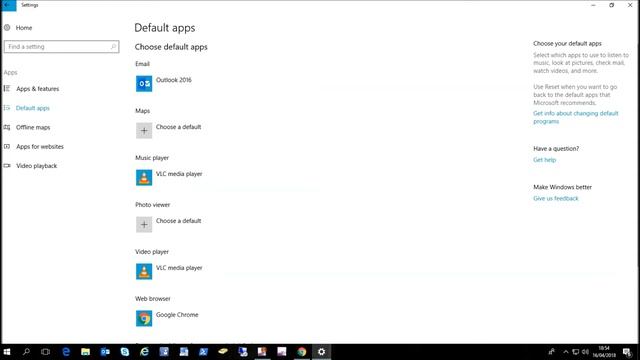640x360 pixels.
Task: Click the Choose default apps subheading
Action: pyautogui.click(x=171, y=47)
